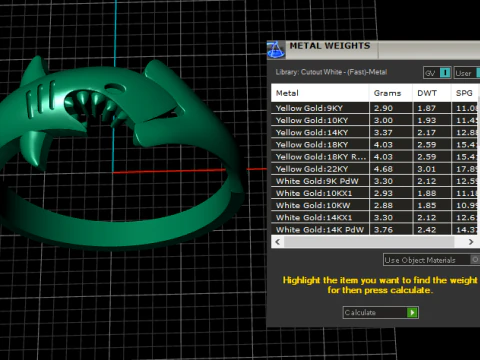Sort by the Metal column header
The height and width of the screenshot is (360, 480).
tap(320, 93)
